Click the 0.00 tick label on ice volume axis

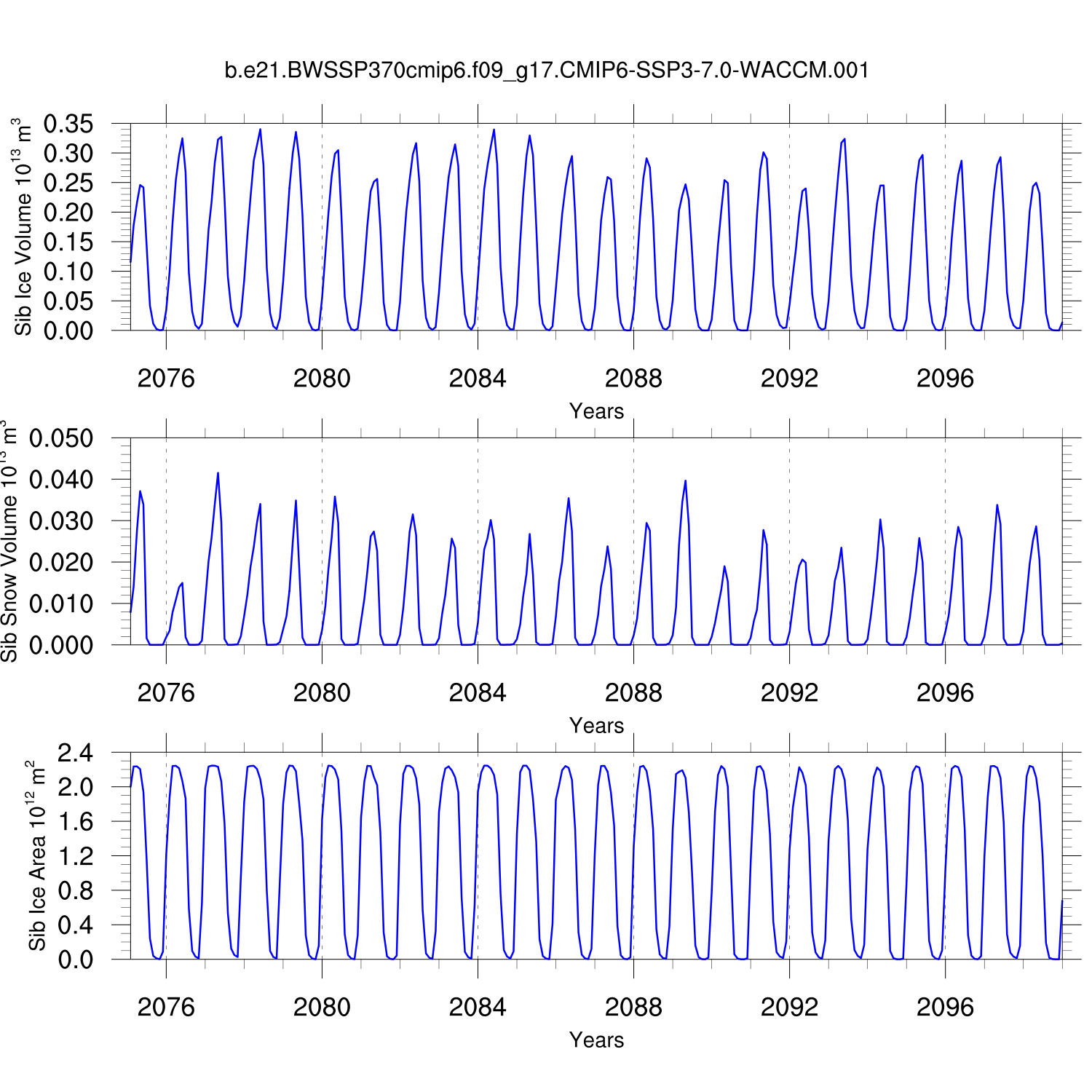coord(68,331)
